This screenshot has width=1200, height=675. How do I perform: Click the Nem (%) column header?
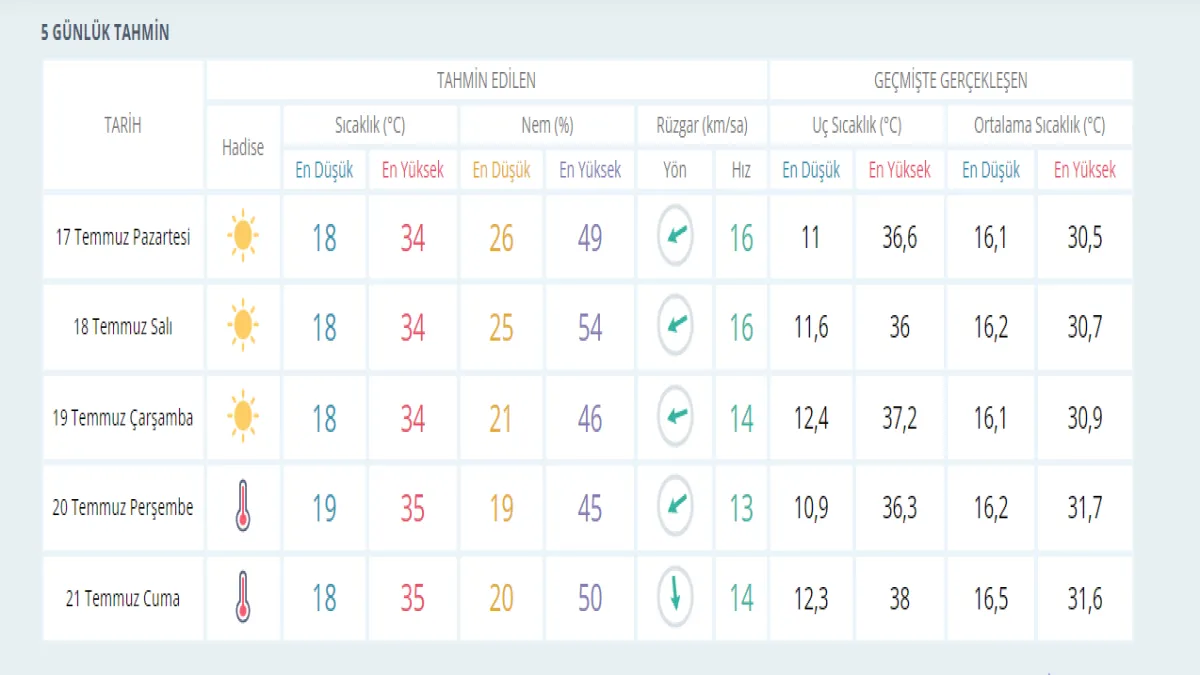(x=547, y=126)
